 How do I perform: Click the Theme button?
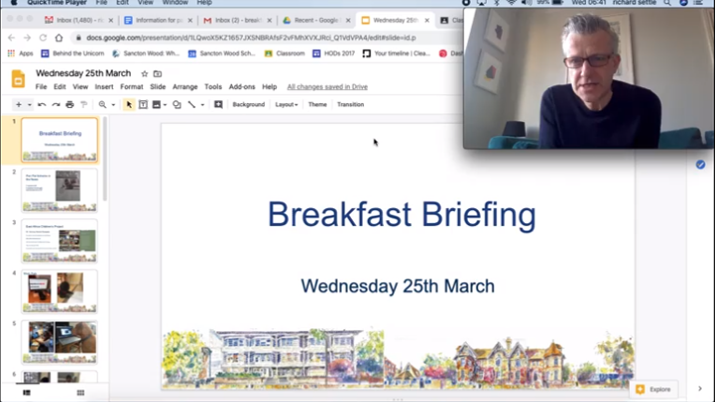click(x=317, y=104)
